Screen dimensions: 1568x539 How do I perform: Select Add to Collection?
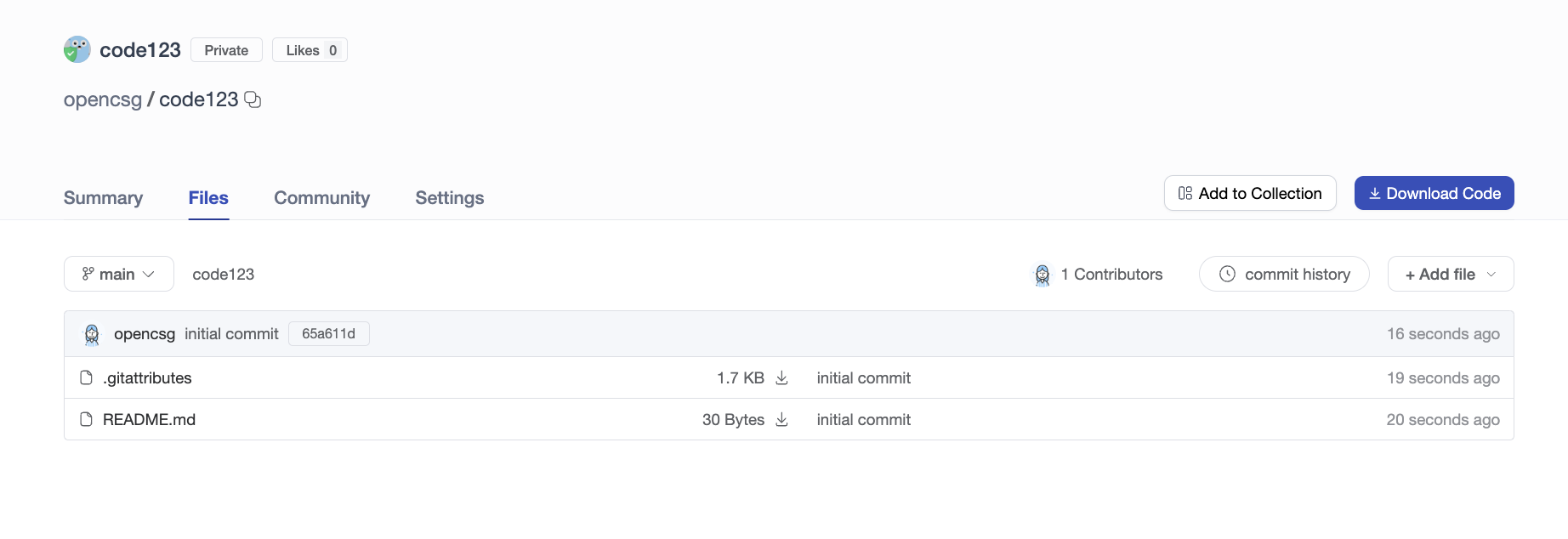pos(1249,193)
